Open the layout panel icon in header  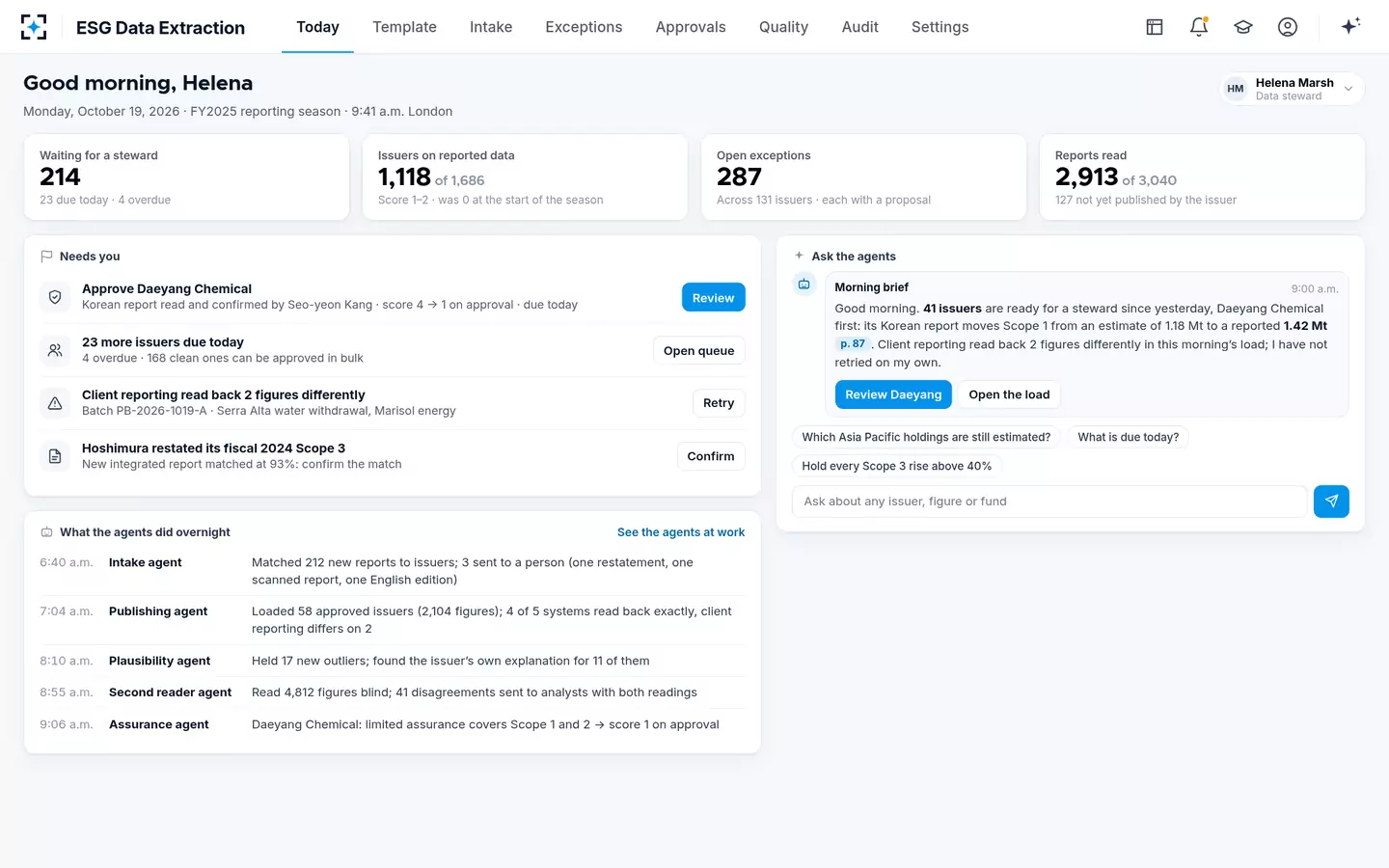1155,27
